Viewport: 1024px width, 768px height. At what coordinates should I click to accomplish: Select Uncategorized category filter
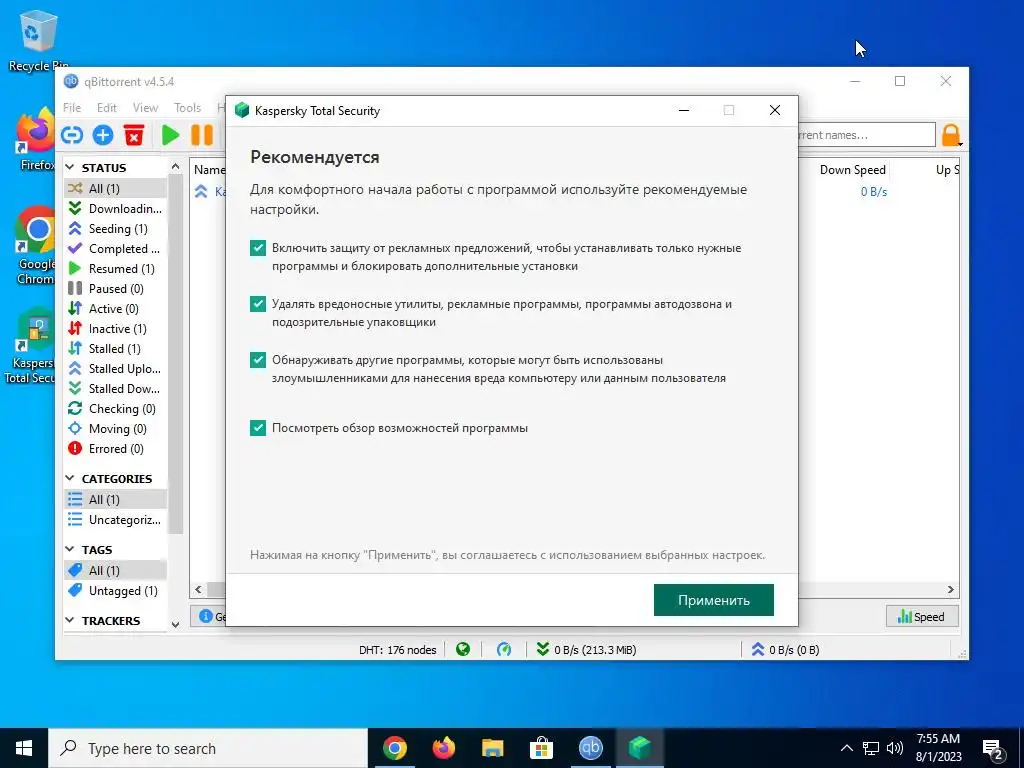coord(115,520)
